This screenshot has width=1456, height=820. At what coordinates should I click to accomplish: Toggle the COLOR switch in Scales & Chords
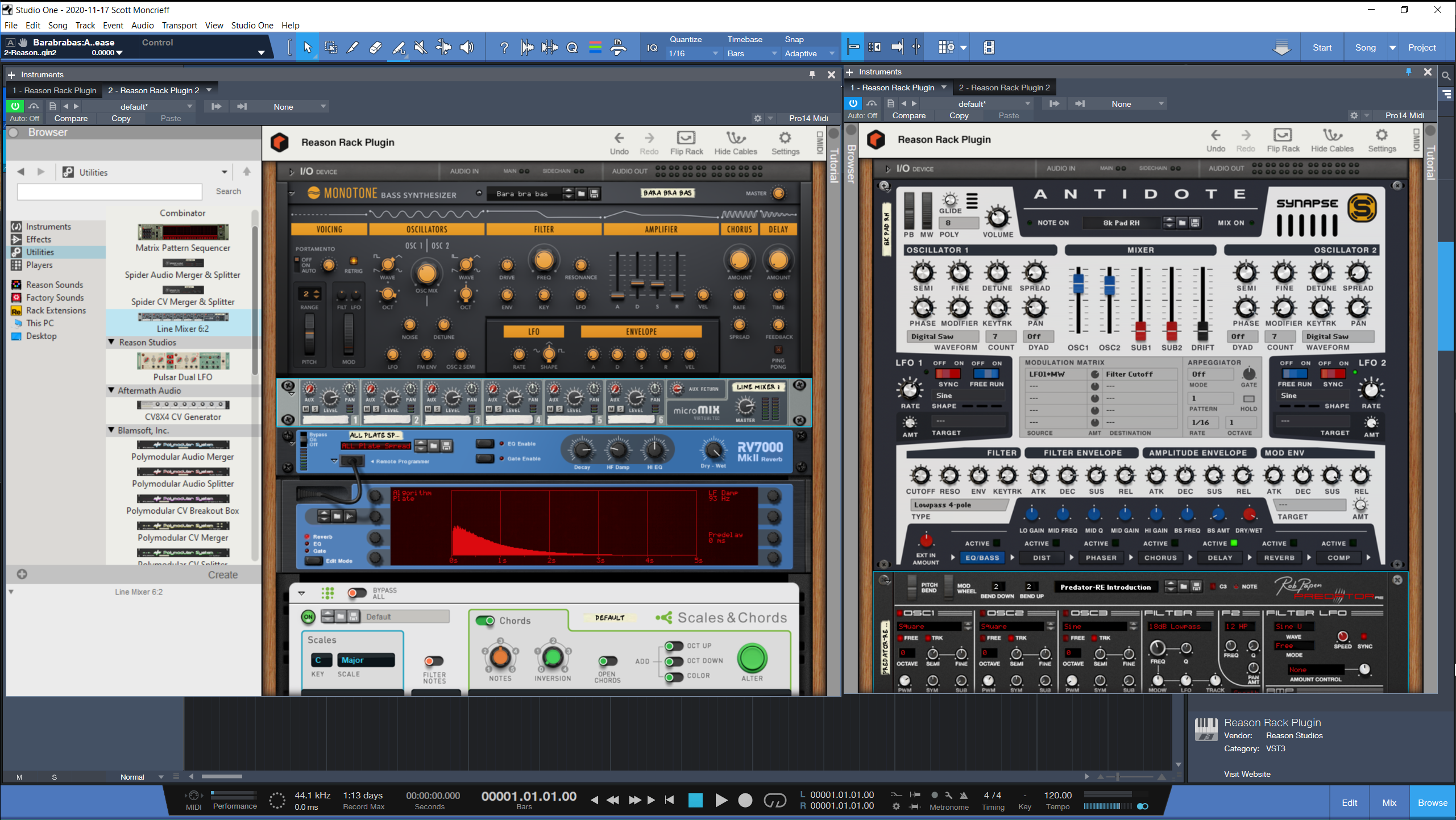[674, 676]
